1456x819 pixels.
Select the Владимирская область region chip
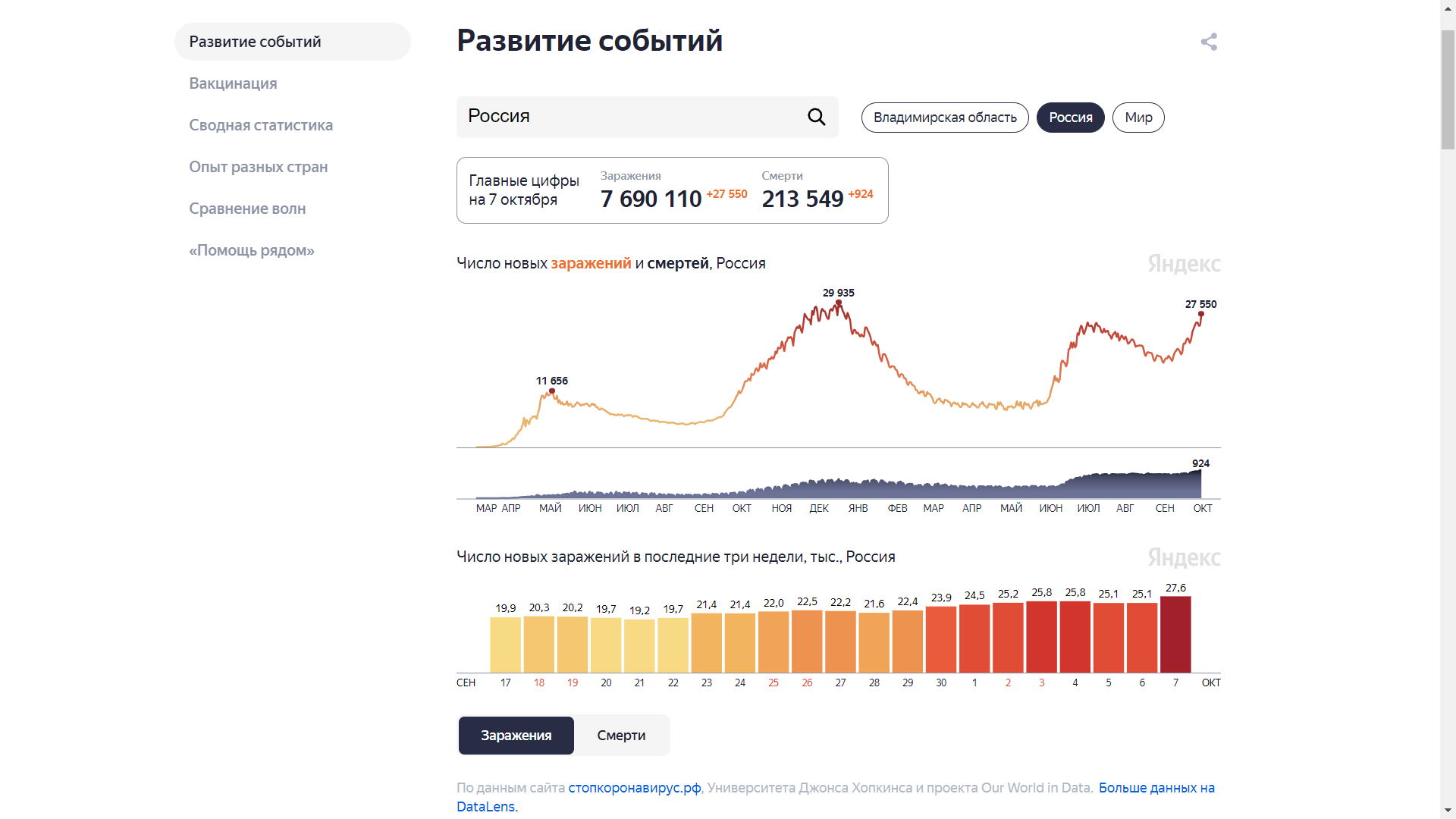click(945, 118)
